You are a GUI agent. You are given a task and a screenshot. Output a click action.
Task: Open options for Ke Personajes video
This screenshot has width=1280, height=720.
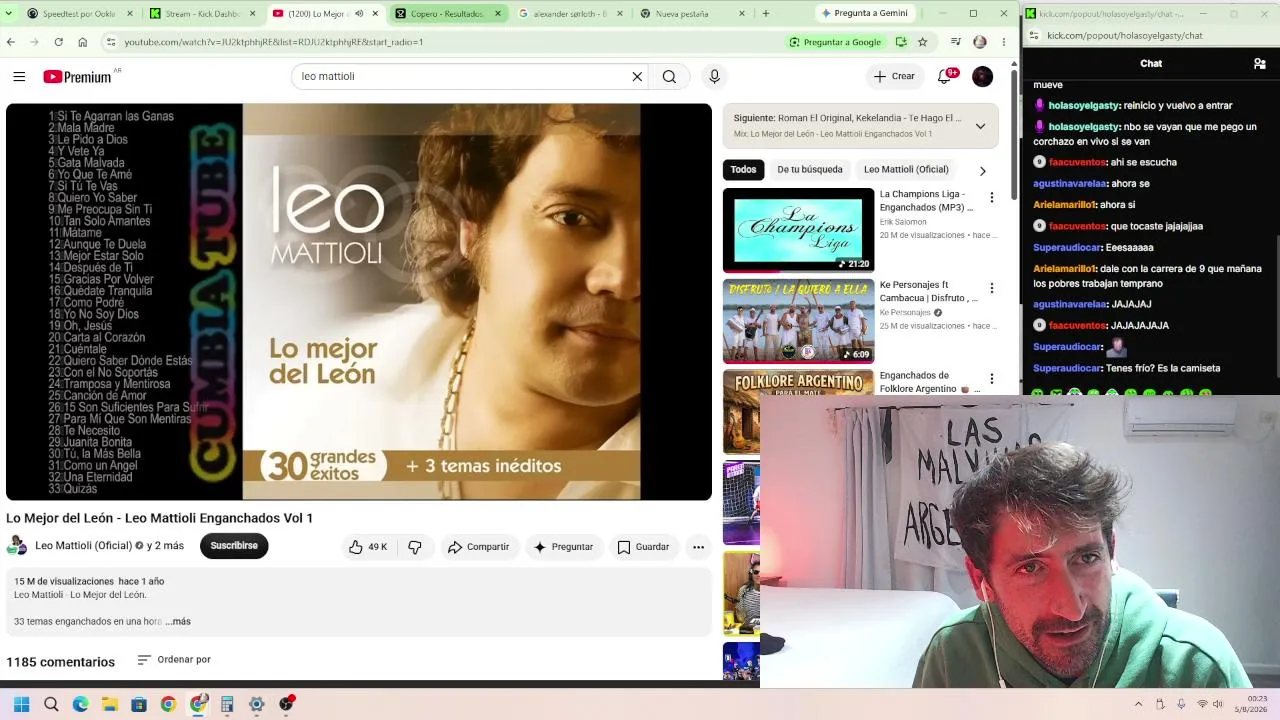click(992, 288)
